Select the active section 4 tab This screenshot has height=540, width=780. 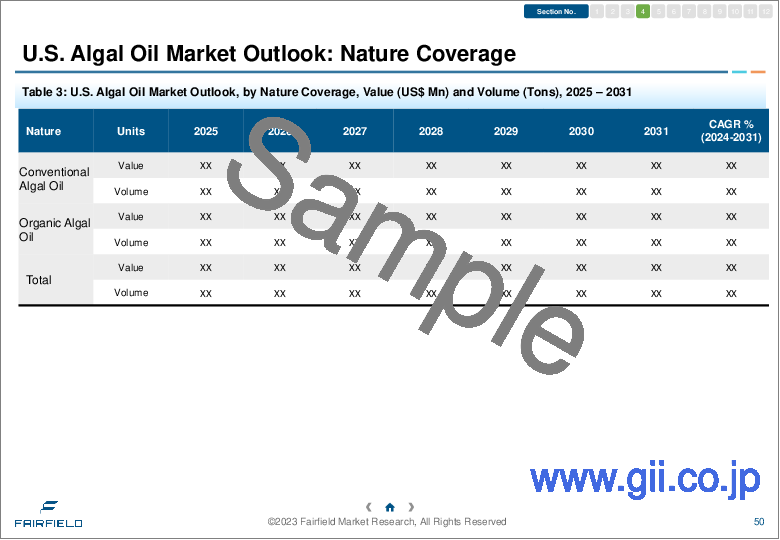point(643,12)
